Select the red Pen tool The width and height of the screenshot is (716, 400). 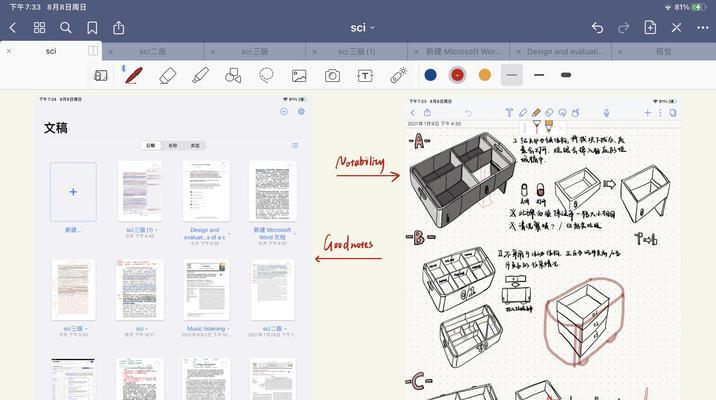tap(133, 75)
